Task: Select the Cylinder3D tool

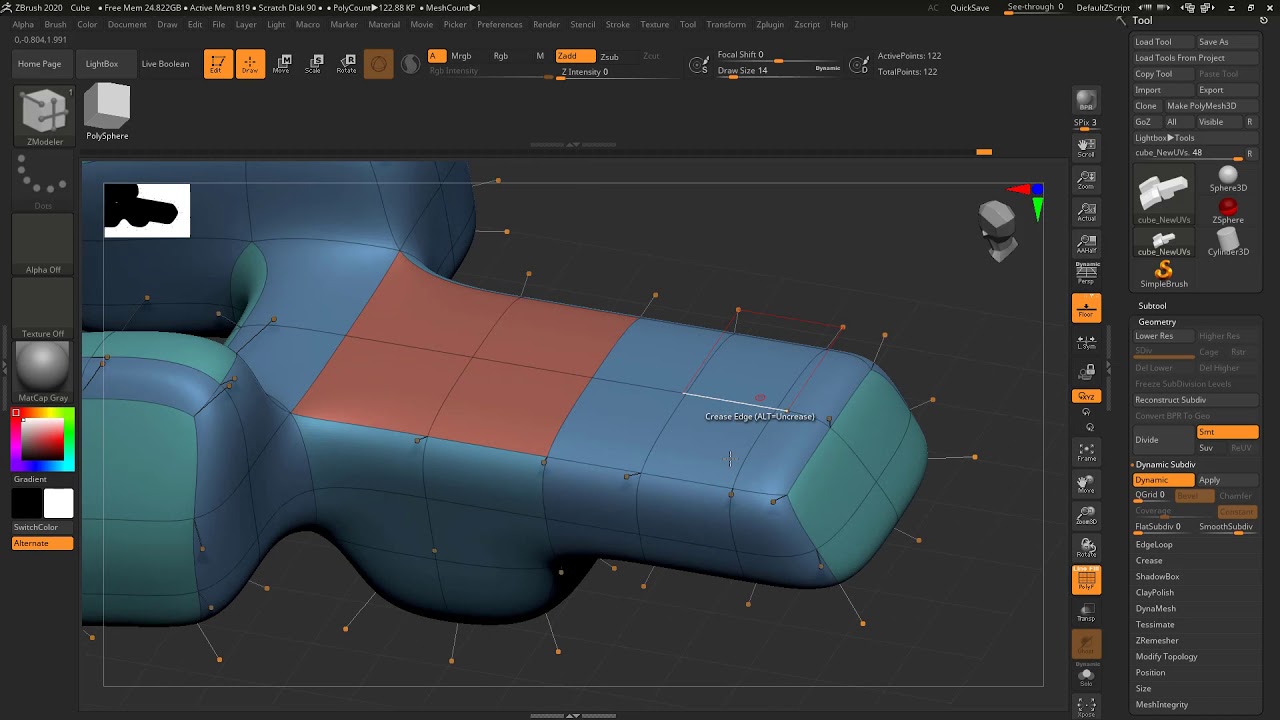Action: (x=1228, y=243)
